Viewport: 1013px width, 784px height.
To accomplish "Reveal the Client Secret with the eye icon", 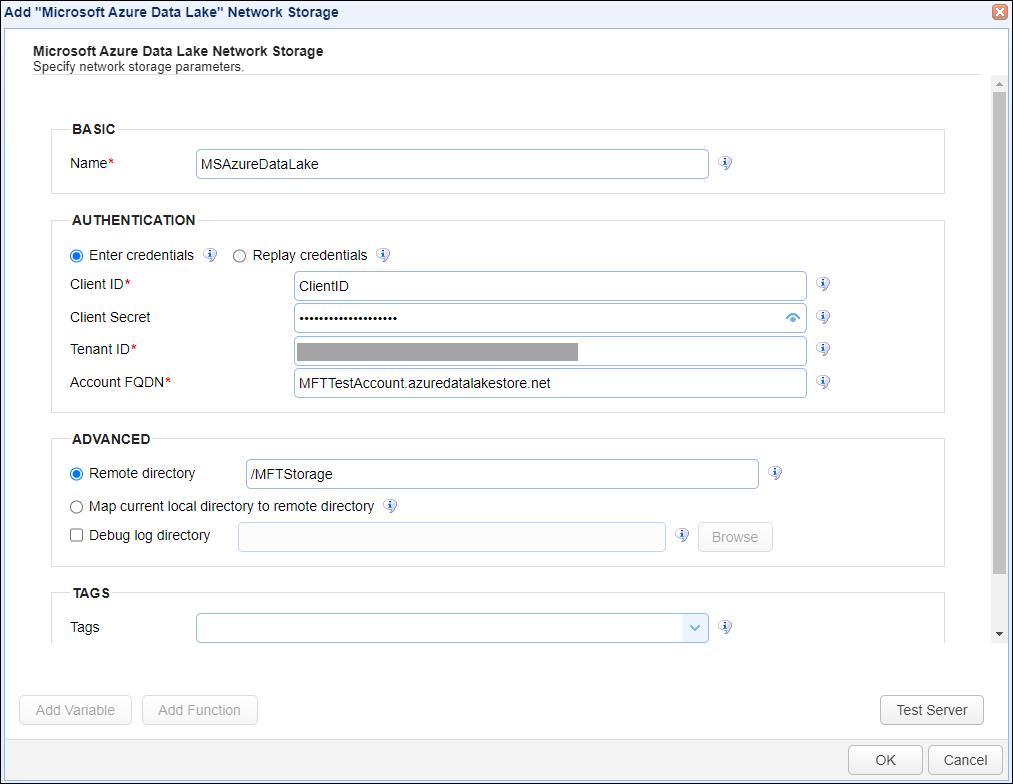I will coord(793,318).
